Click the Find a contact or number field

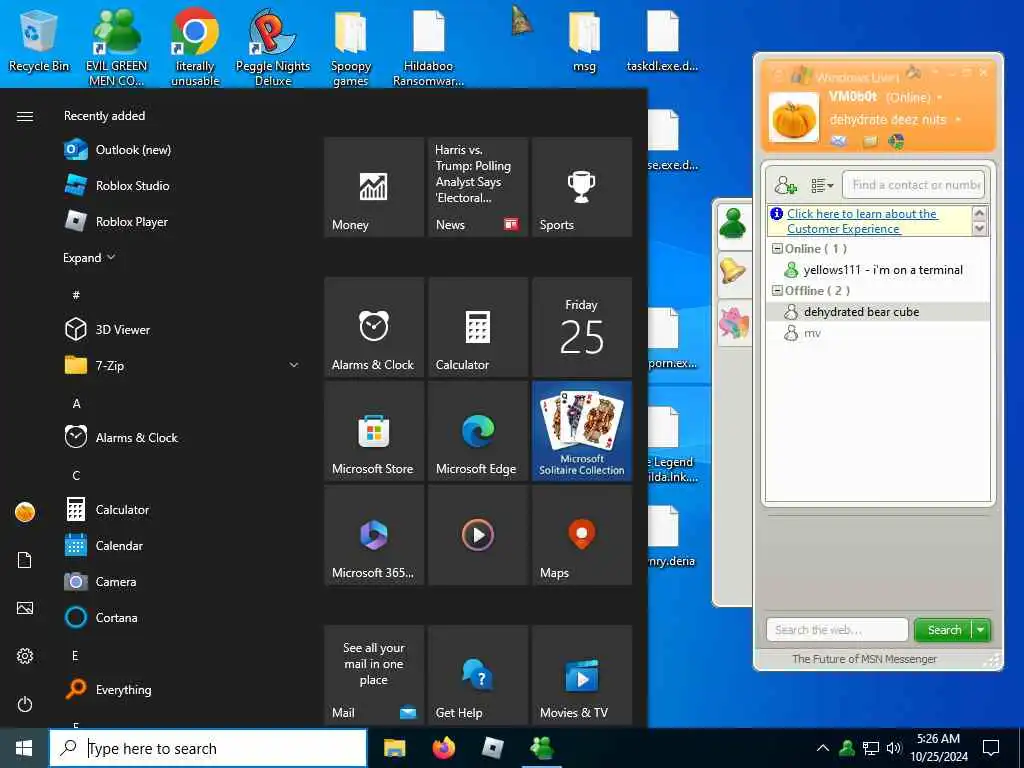(913, 185)
